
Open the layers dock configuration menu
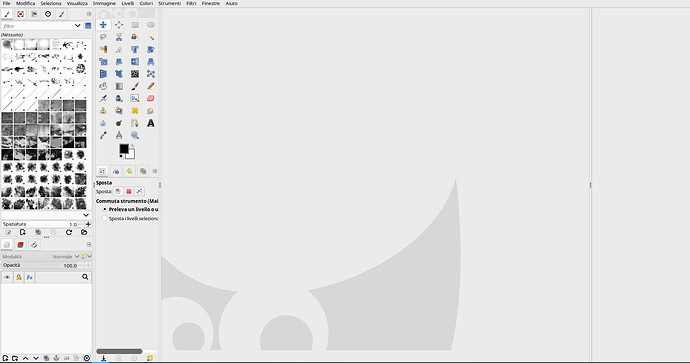coord(89,245)
